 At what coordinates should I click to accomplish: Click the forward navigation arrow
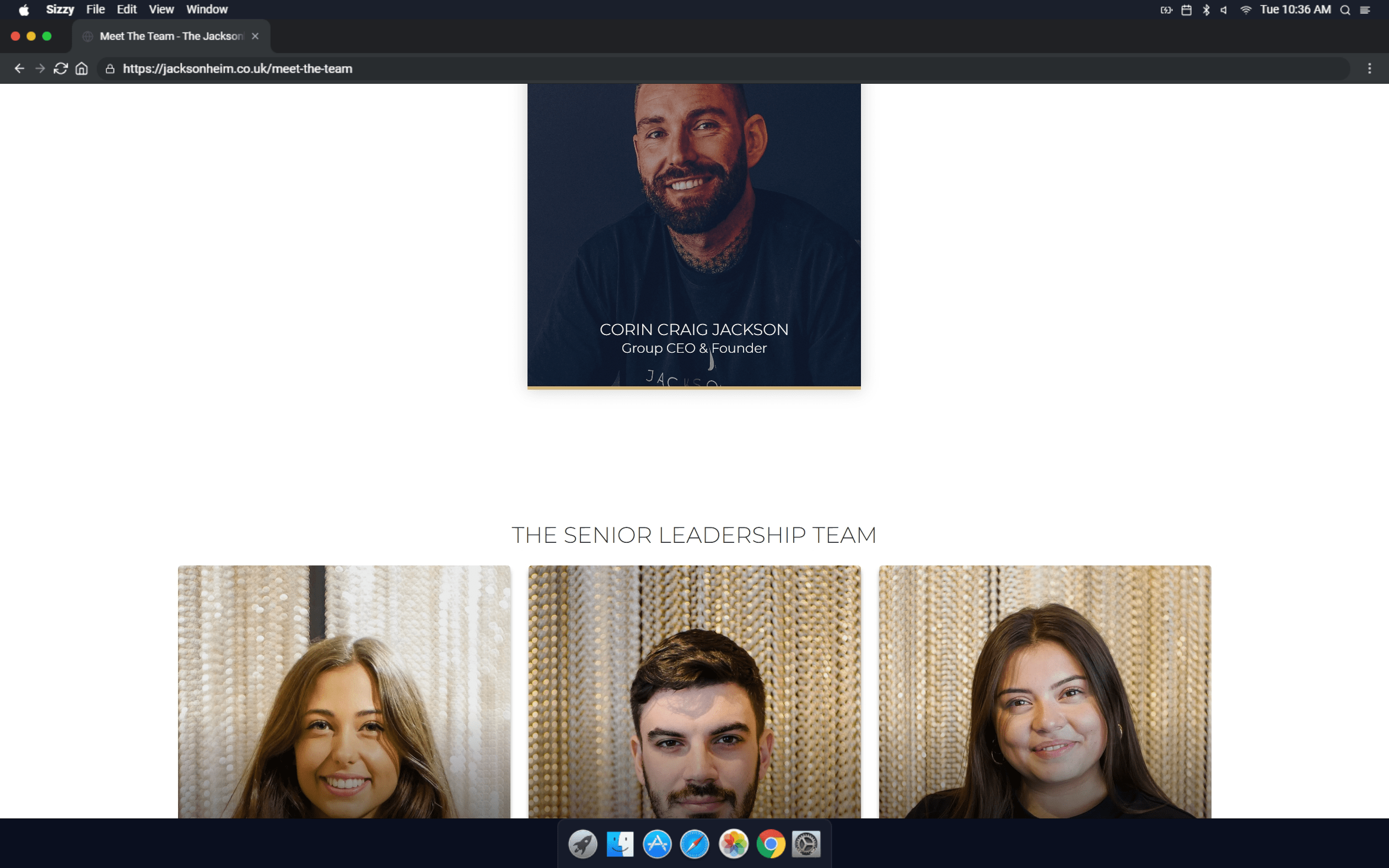[40, 69]
